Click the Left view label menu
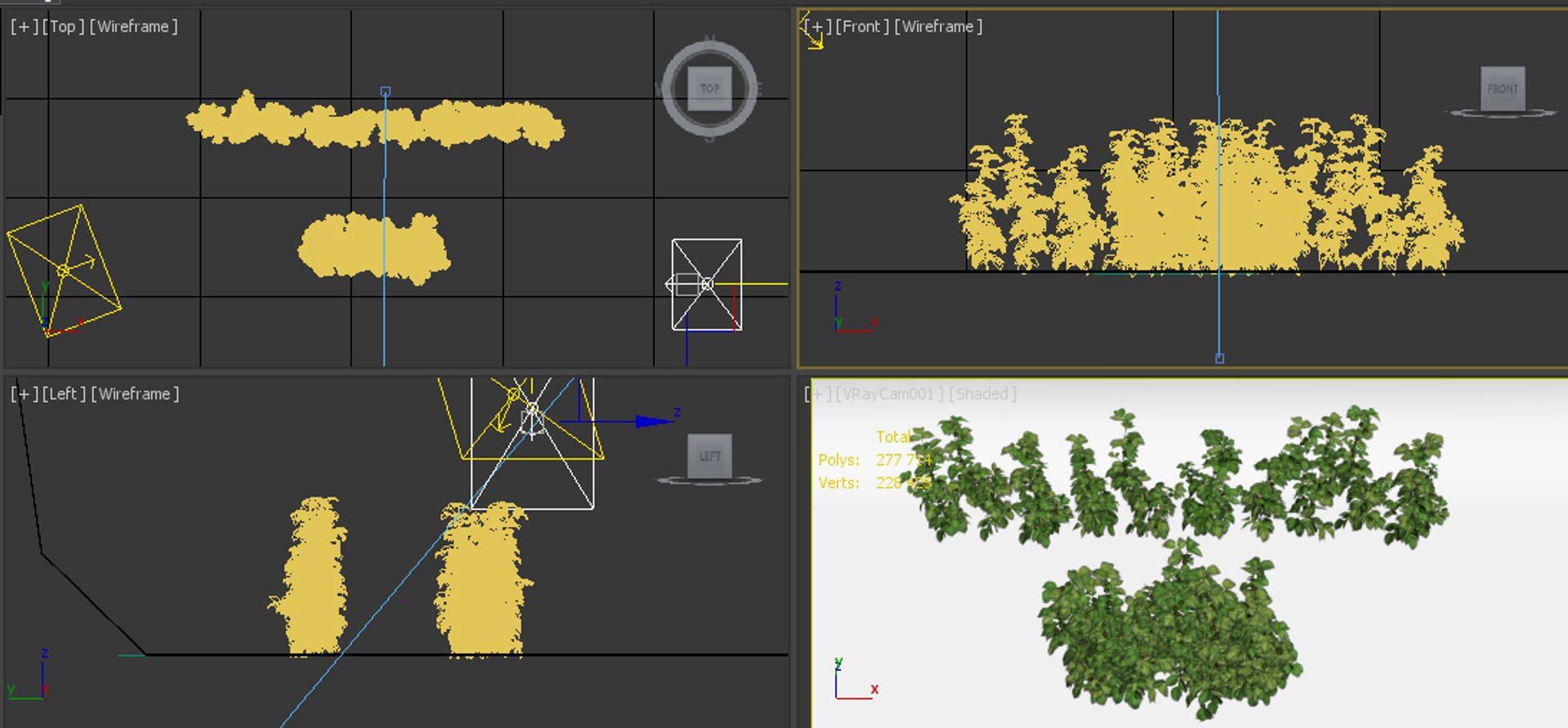 pyautogui.click(x=64, y=394)
